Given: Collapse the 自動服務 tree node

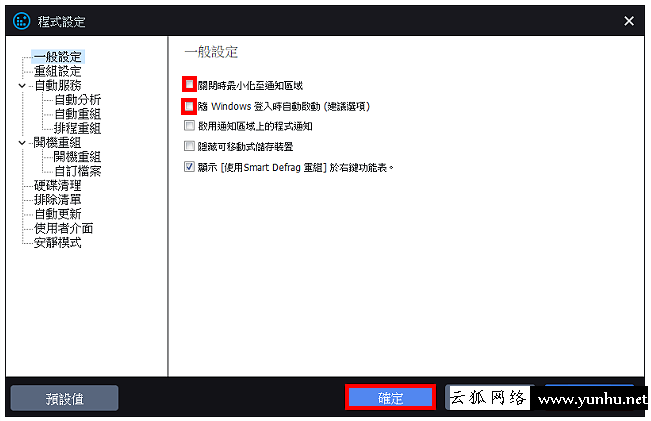Looking at the screenshot, I should click(x=22, y=86).
